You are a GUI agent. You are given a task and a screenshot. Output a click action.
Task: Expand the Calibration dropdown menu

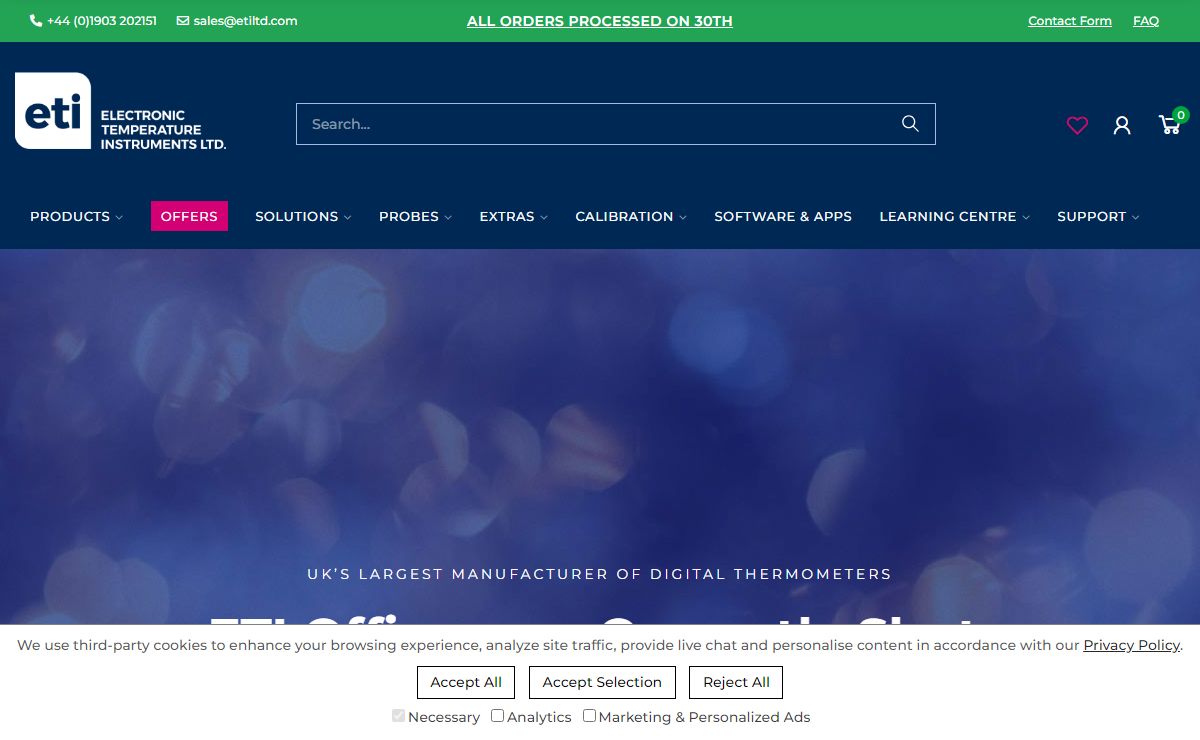(x=631, y=216)
